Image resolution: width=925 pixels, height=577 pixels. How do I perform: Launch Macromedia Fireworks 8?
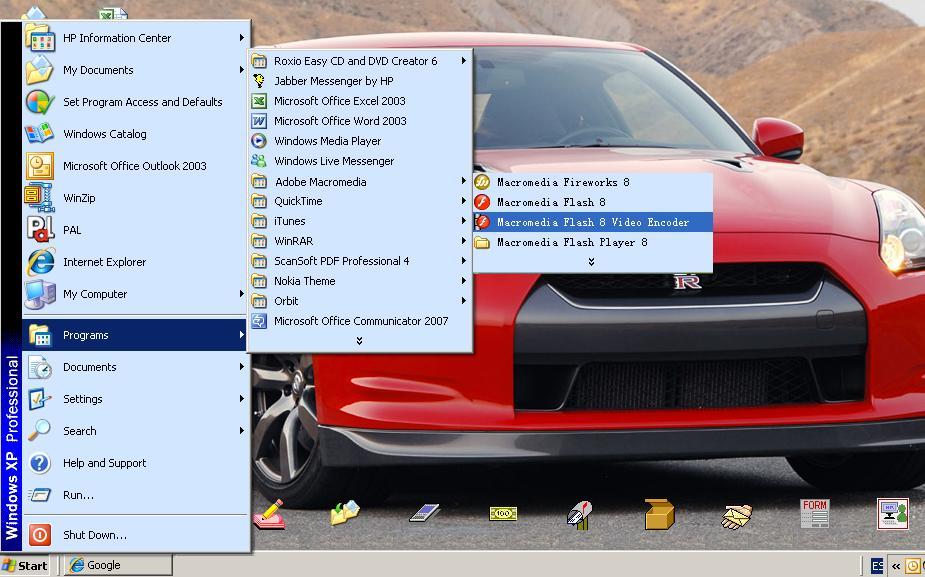[593, 182]
